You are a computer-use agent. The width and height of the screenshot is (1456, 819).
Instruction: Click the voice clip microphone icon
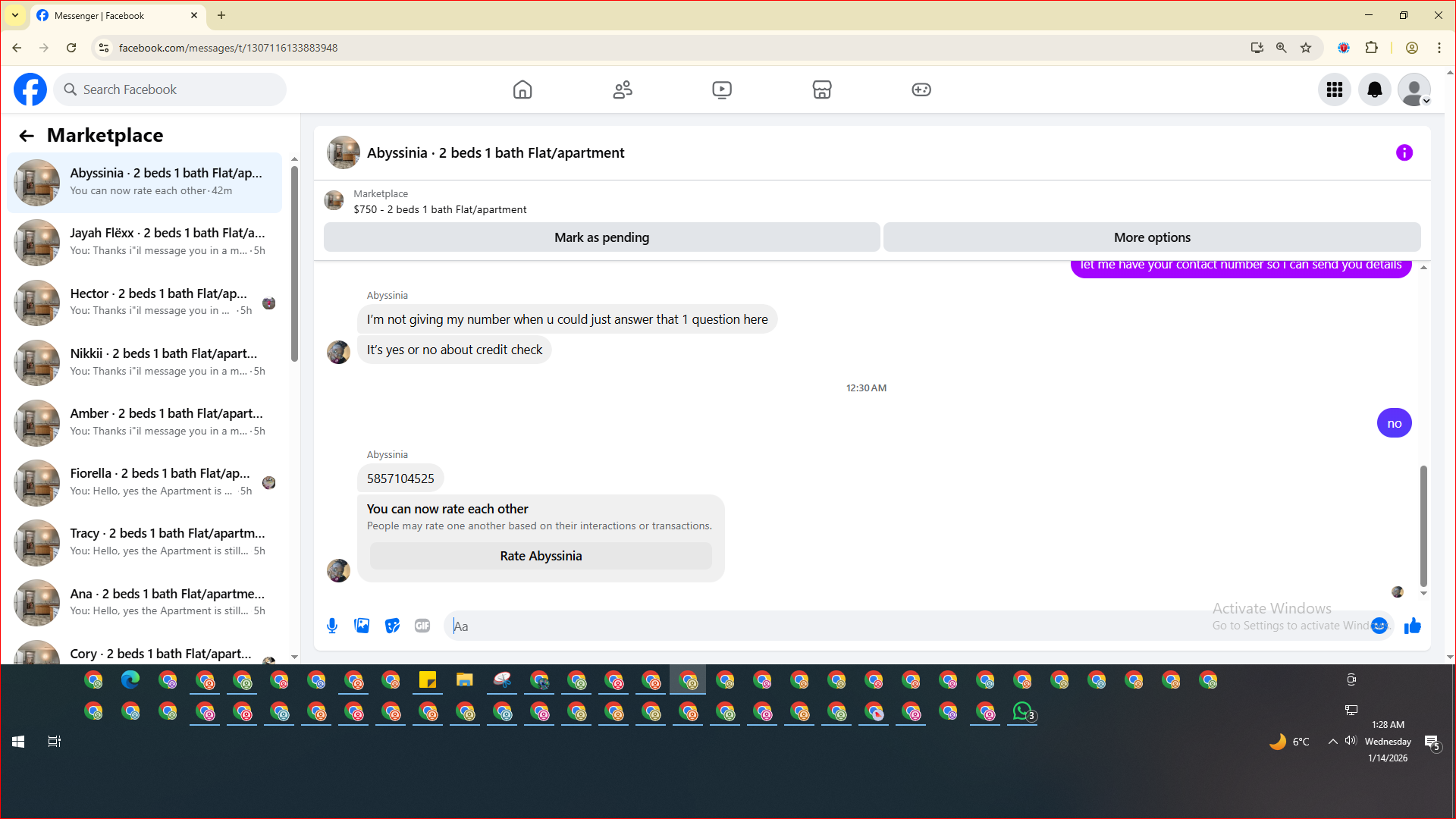click(332, 626)
